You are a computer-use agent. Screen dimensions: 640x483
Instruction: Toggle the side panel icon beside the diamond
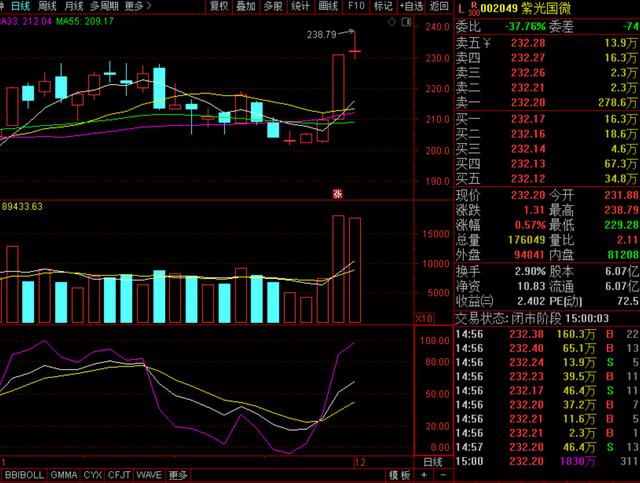click(x=406, y=22)
